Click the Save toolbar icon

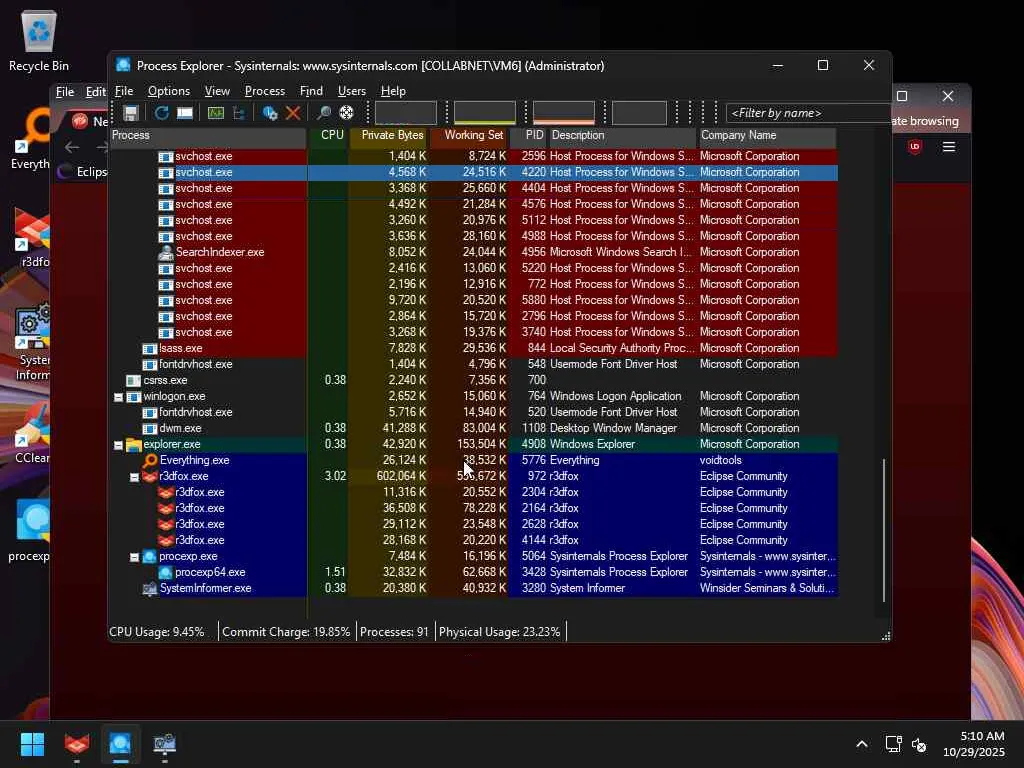[x=131, y=113]
